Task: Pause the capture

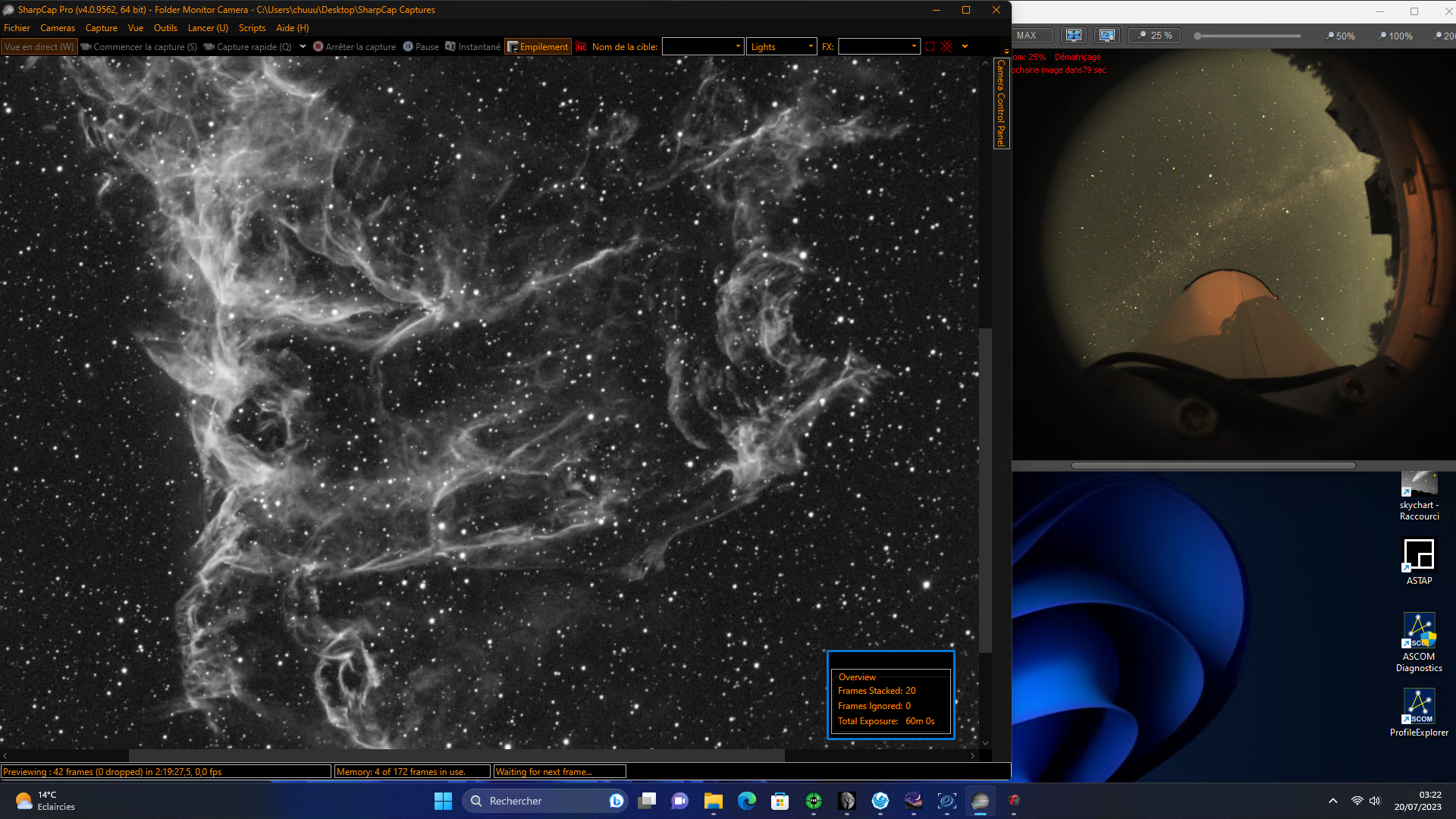Action: click(421, 47)
